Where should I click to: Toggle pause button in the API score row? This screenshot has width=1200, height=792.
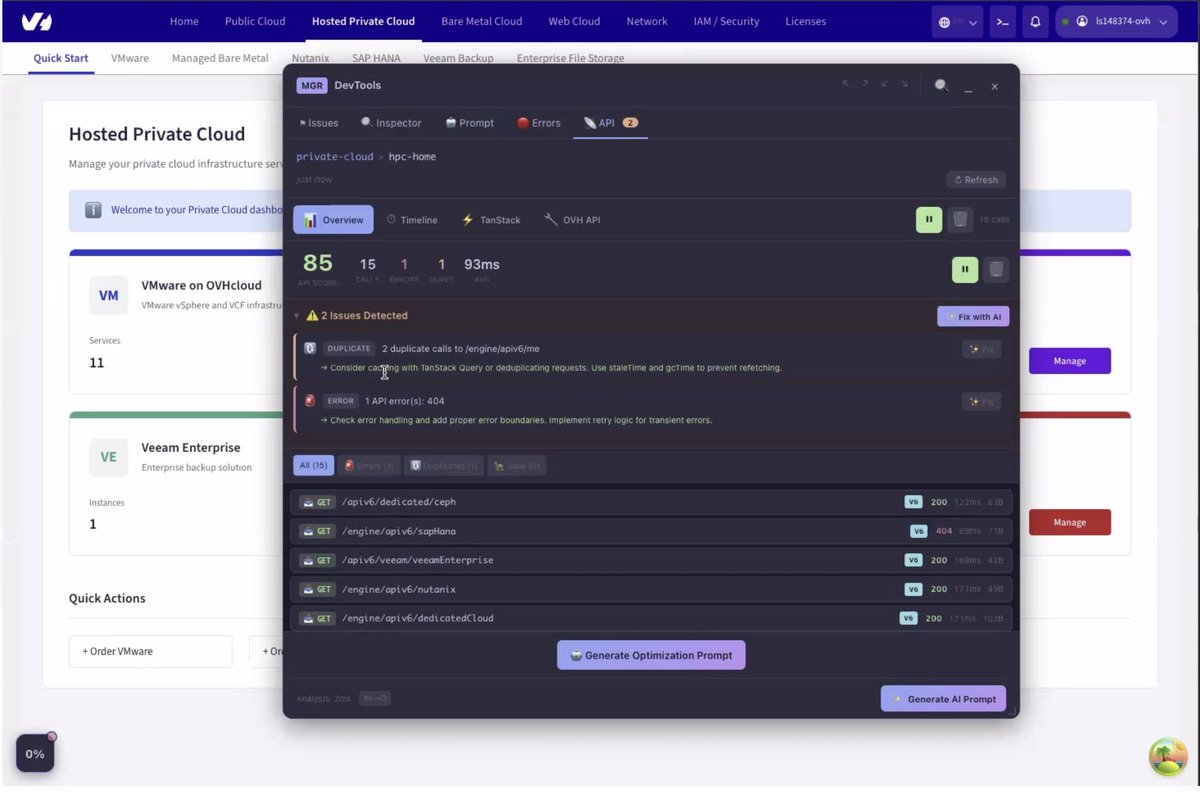point(965,269)
